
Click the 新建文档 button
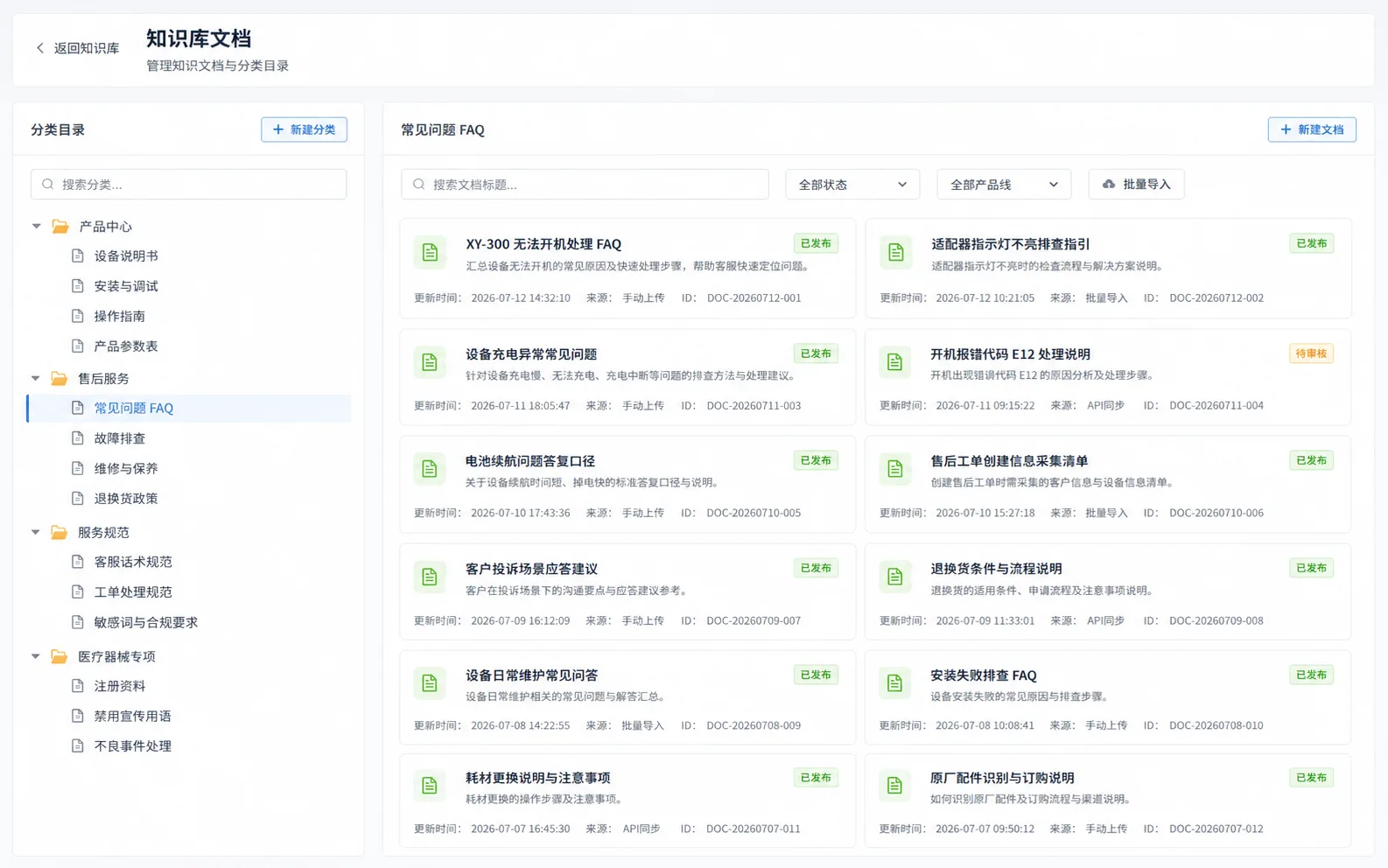point(1312,129)
